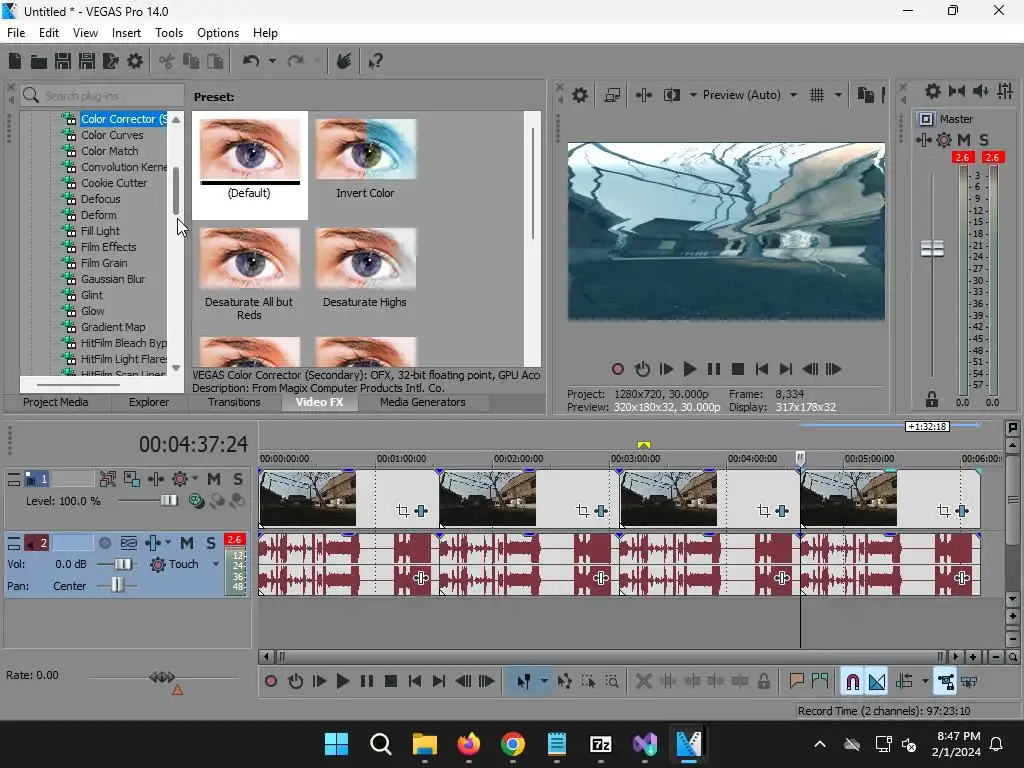Open the Options menu
This screenshot has width=1024, height=768.
[x=218, y=33]
